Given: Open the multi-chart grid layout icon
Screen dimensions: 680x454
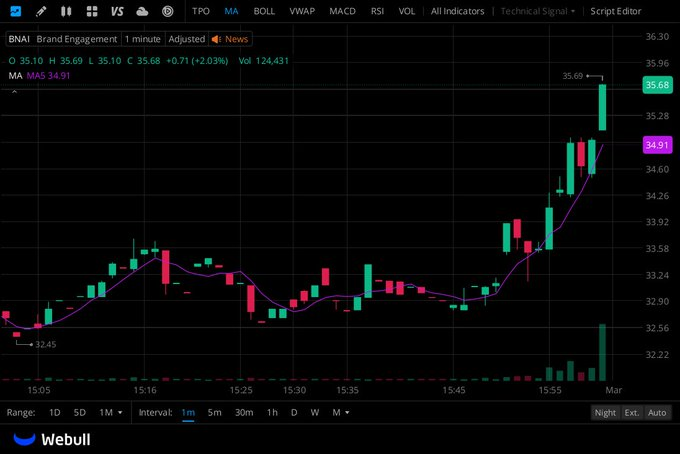Looking at the screenshot, I should [92, 11].
